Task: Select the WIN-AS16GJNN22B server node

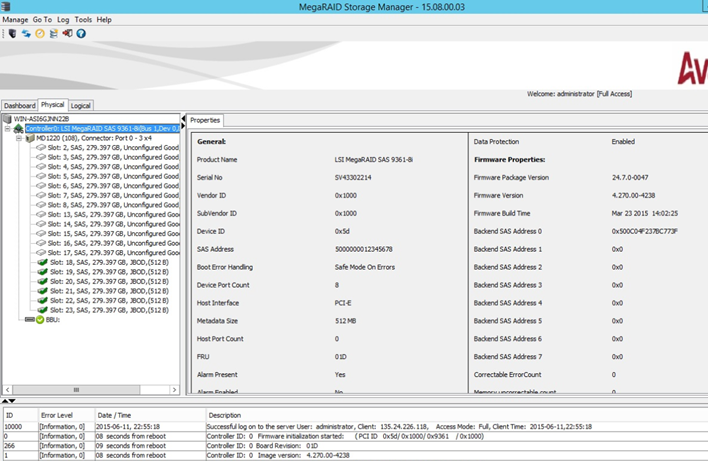Action: pos(40,119)
